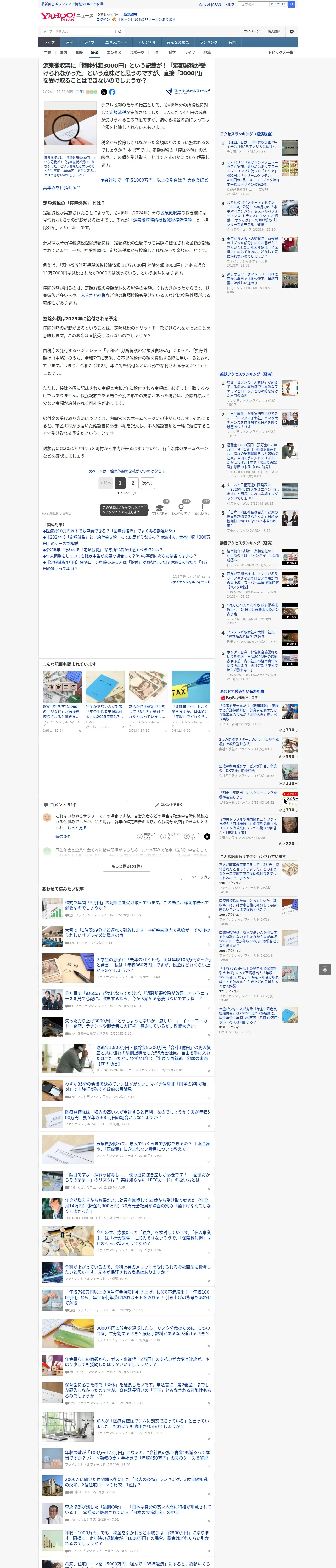
Task: Share article on X icon below headline
Action: click(104, 92)
